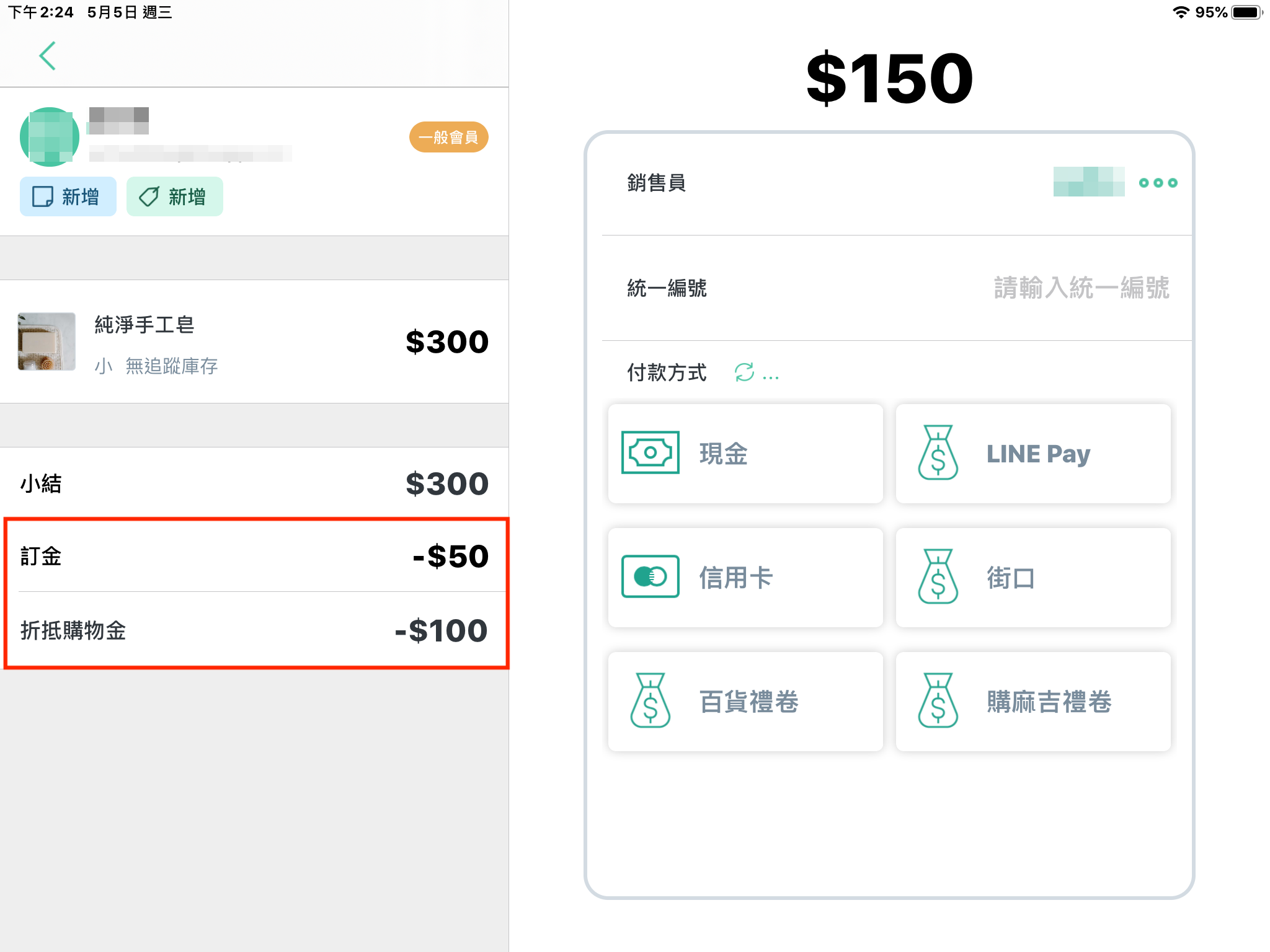Select 街口 payment option
Image resolution: width=1270 pixels, height=952 pixels.
point(1033,578)
